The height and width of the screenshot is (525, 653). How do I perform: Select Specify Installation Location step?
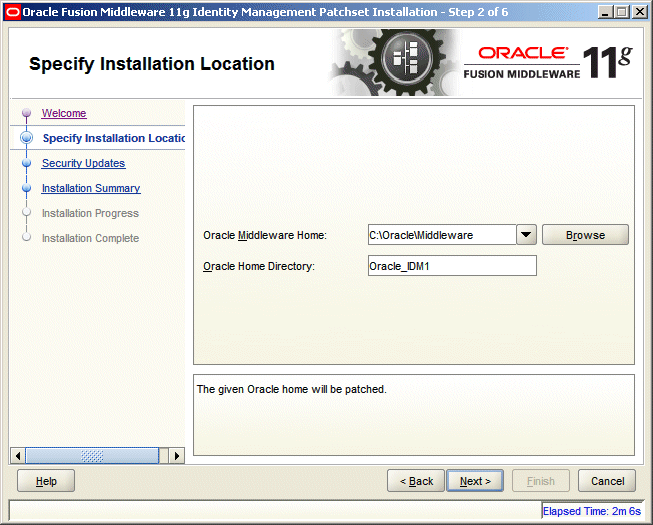[114, 138]
